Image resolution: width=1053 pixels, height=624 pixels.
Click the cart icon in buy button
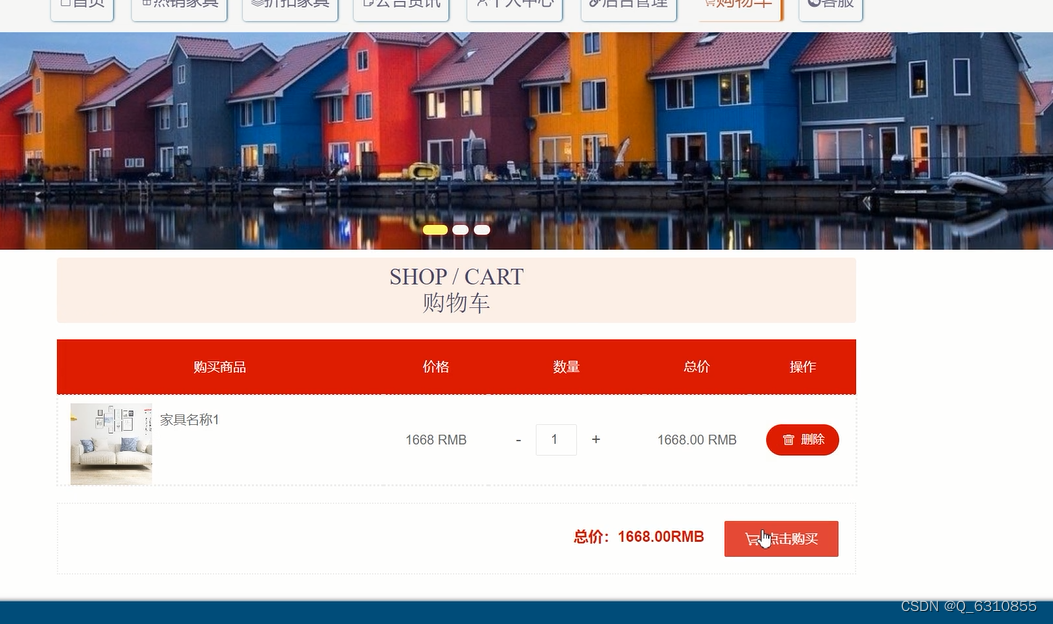click(x=753, y=539)
